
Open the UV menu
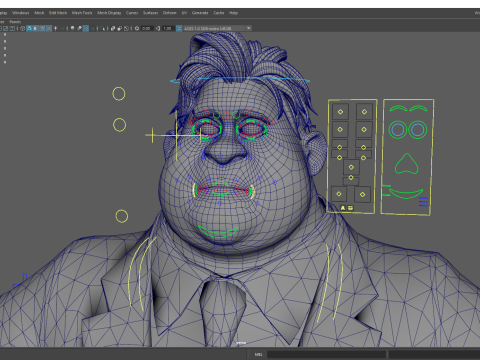pyautogui.click(x=184, y=13)
